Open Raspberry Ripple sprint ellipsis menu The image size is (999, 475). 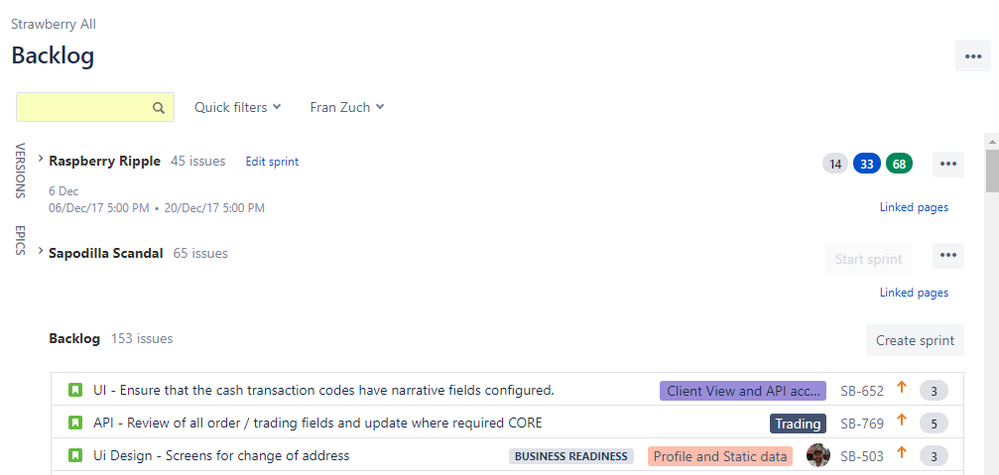pyautogui.click(x=948, y=164)
